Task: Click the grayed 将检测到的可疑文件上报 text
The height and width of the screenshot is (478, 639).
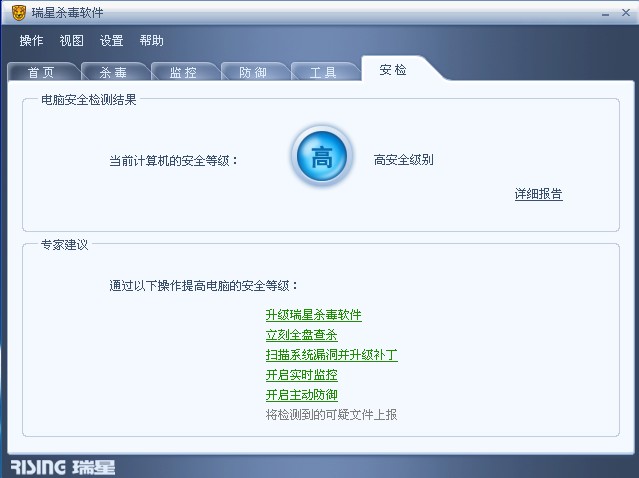Action: coord(331,414)
